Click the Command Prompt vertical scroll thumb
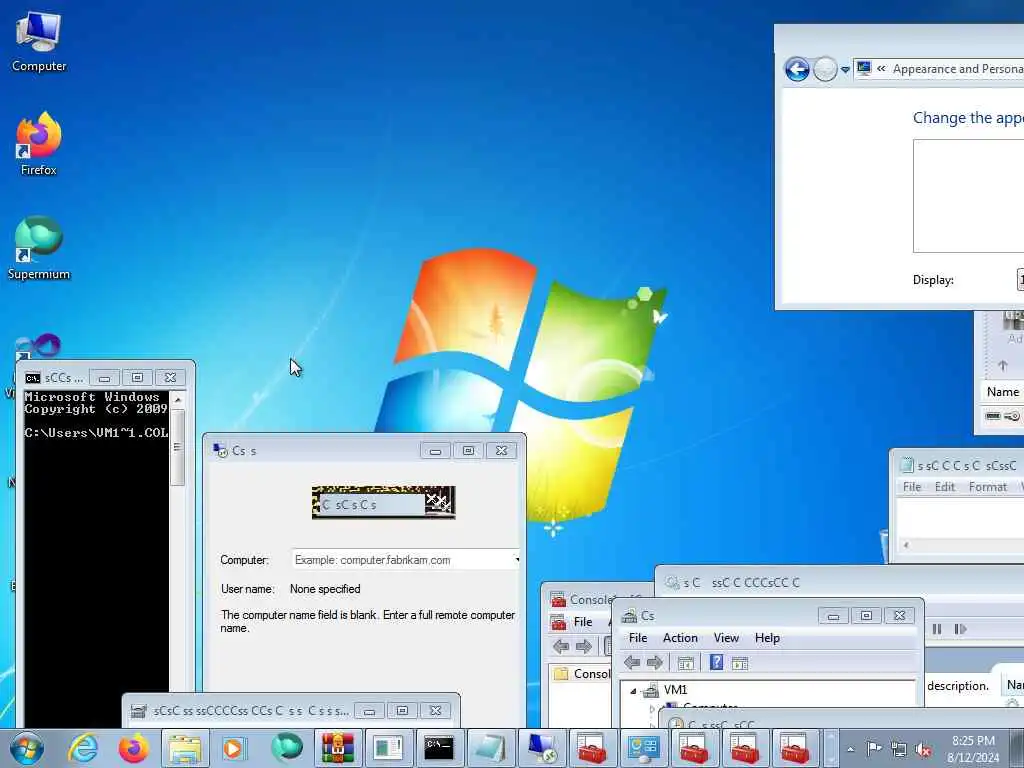Viewport: 1024px width, 768px height. point(178,447)
